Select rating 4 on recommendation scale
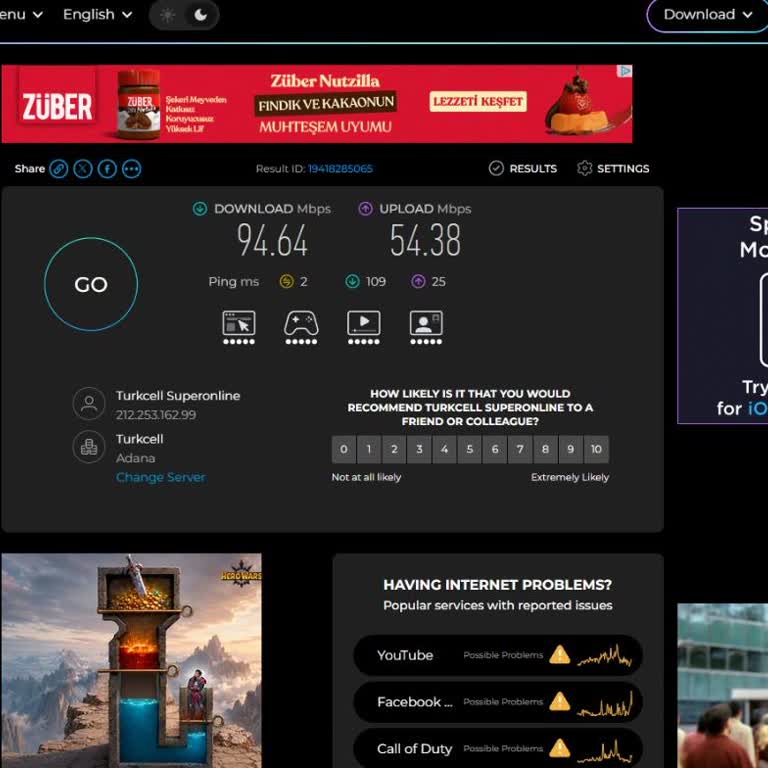Viewport: 768px width, 768px height. click(445, 449)
